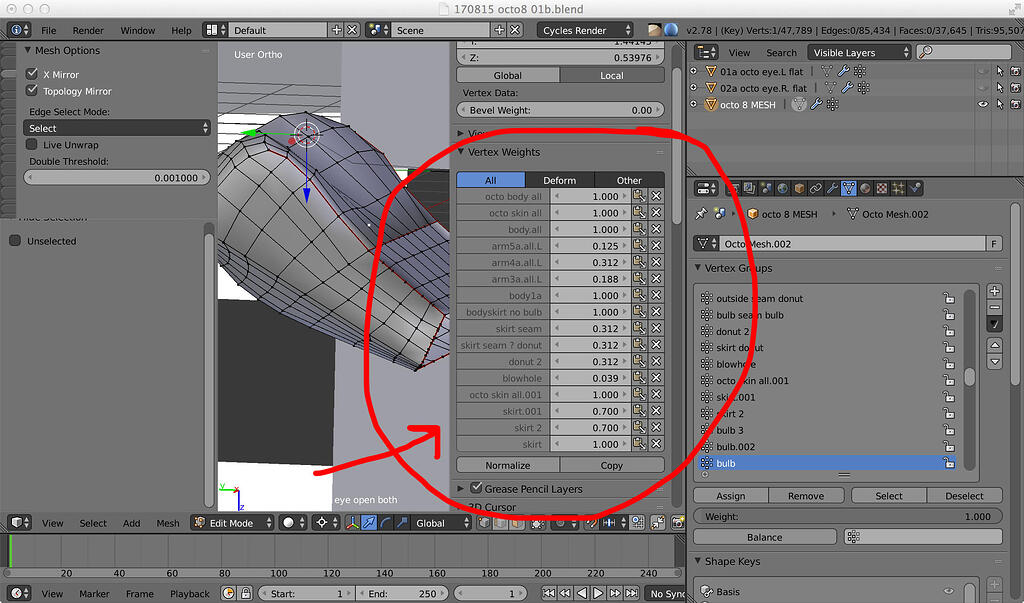Screen dimensions: 1024x603
Task: Open the Edit Mode selector dropdown
Action: pyautogui.click(x=232, y=523)
